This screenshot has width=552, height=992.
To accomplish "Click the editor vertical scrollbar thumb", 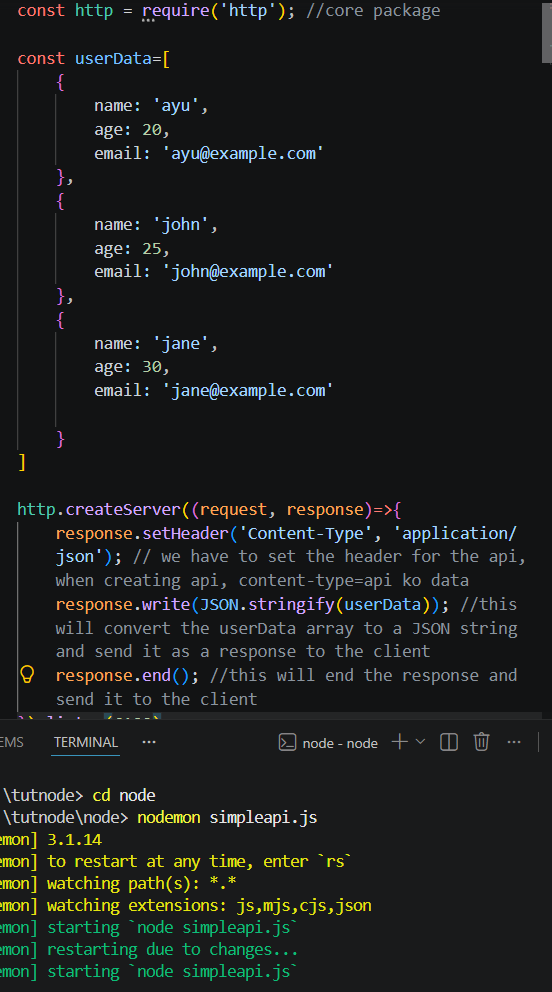I will 547,33.
